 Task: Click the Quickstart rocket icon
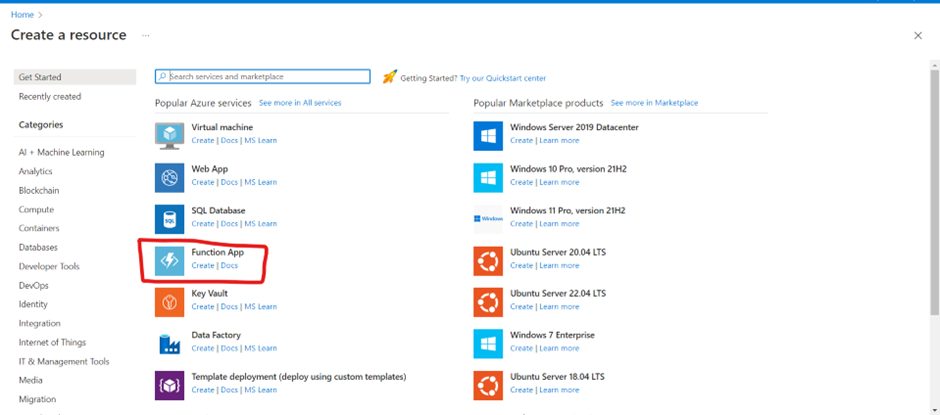(390, 77)
